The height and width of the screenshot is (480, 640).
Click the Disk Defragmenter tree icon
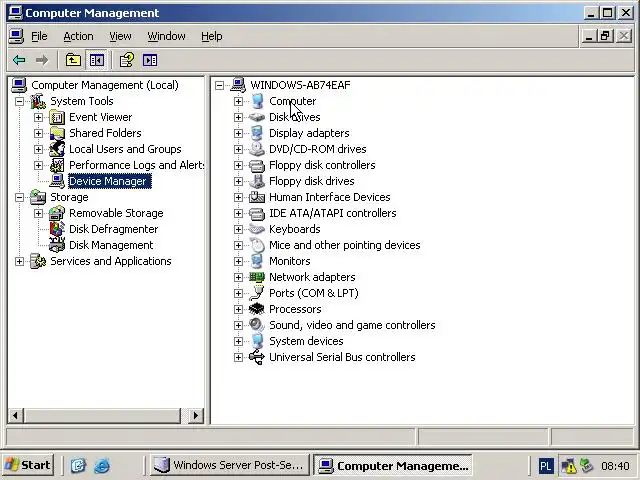click(x=57, y=229)
